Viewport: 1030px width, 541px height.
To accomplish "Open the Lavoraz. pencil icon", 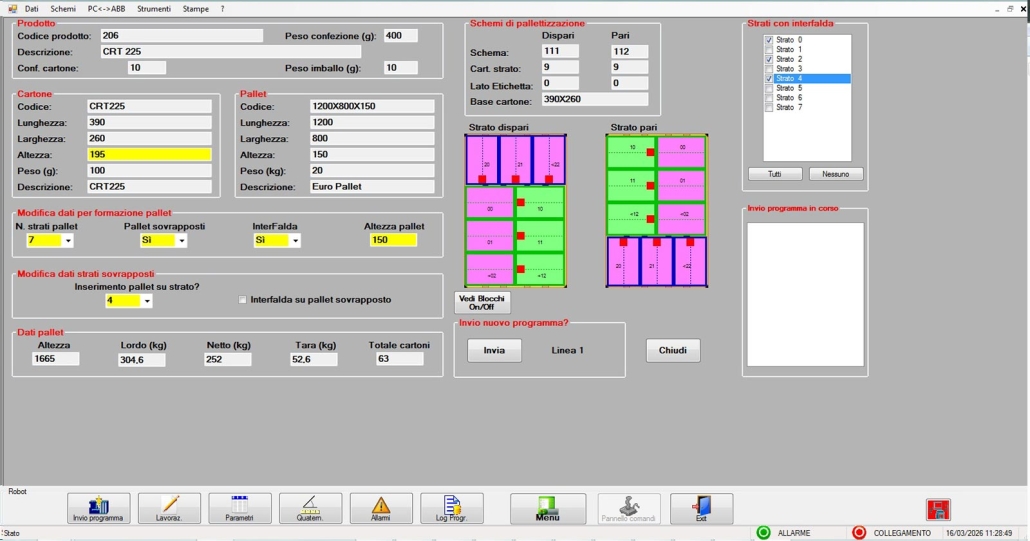I will [169, 508].
